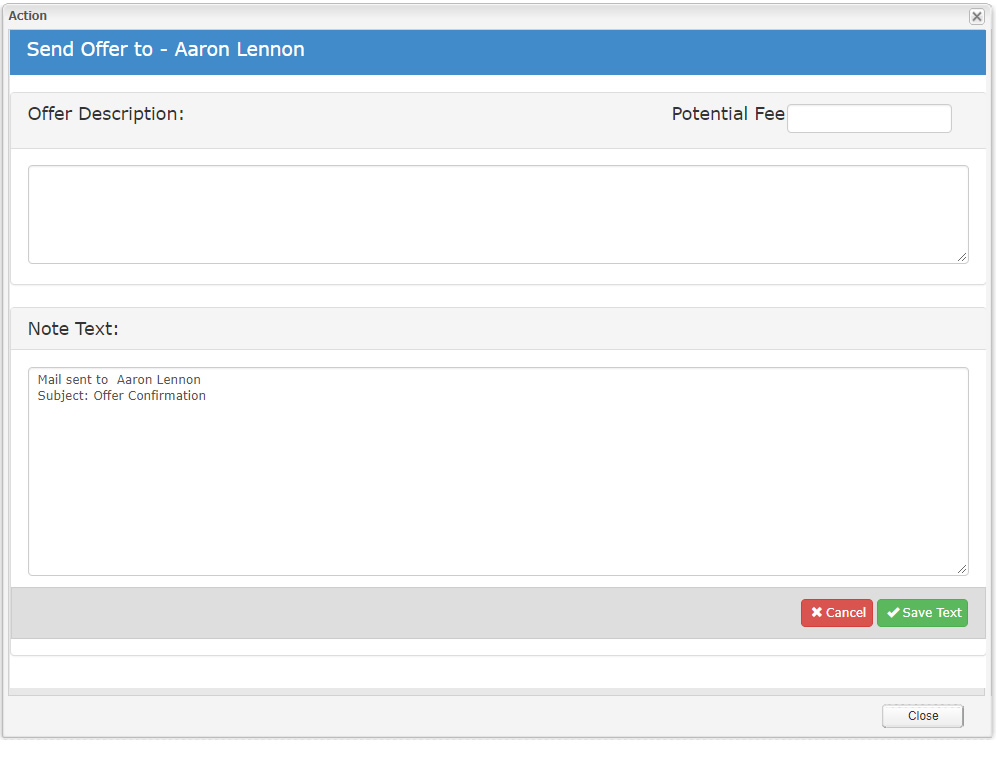Image resolution: width=997 pixels, height=776 pixels.
Task: Click the 'Subject: Offer Confirmation' line
Action: click(121, 396)
